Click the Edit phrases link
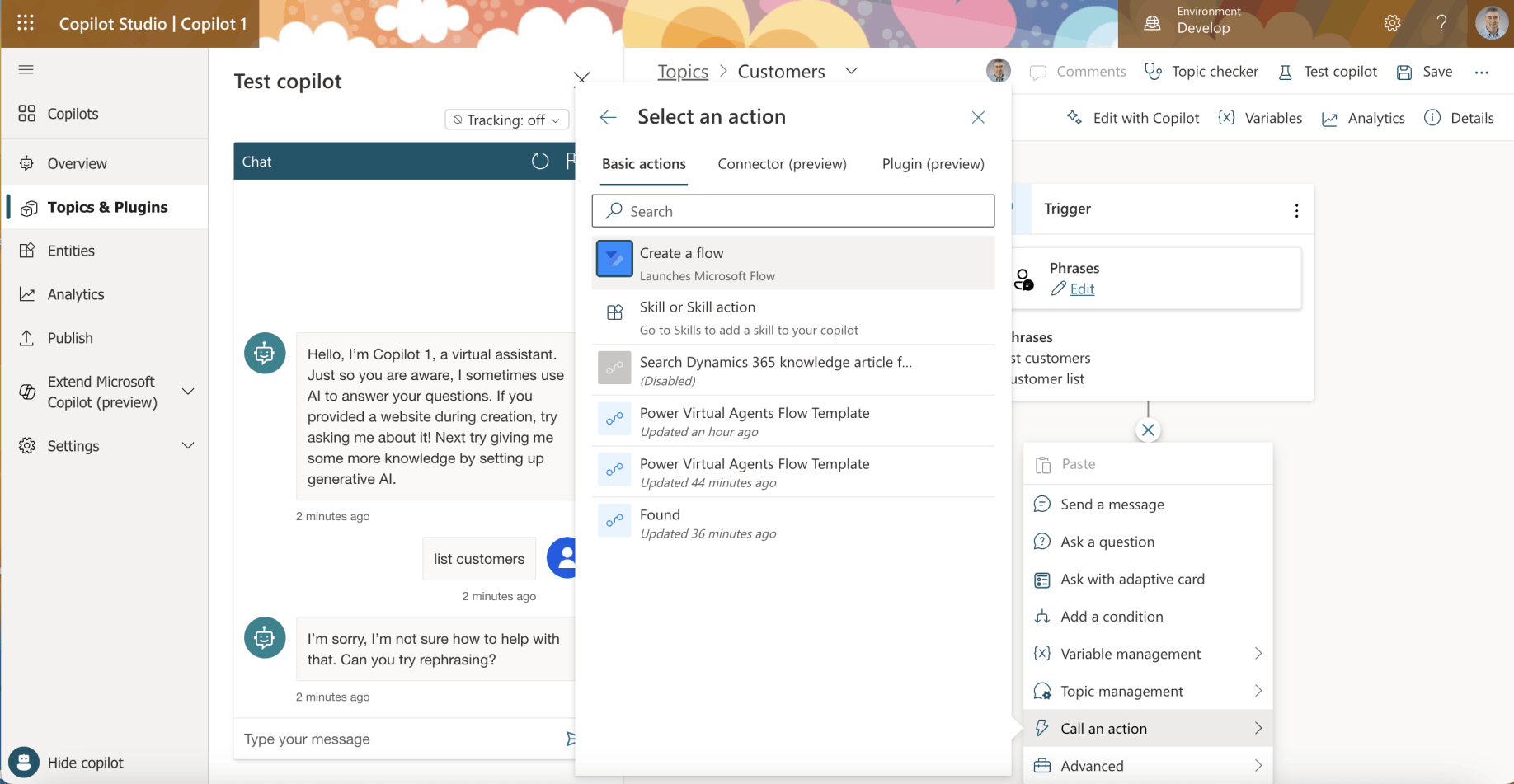 tap(1081, 289)
